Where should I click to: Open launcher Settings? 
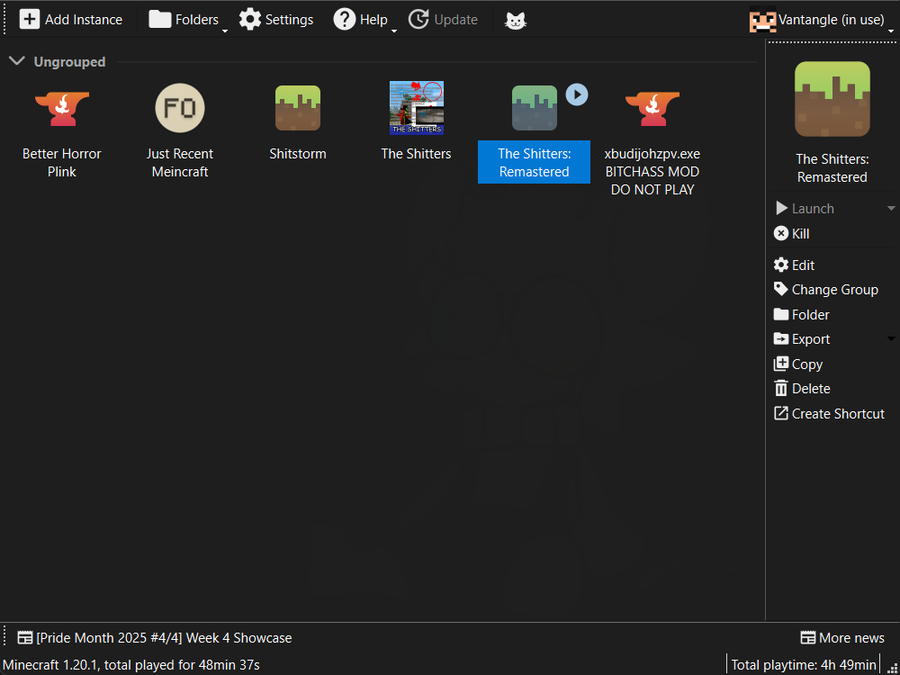coord(276,20)
